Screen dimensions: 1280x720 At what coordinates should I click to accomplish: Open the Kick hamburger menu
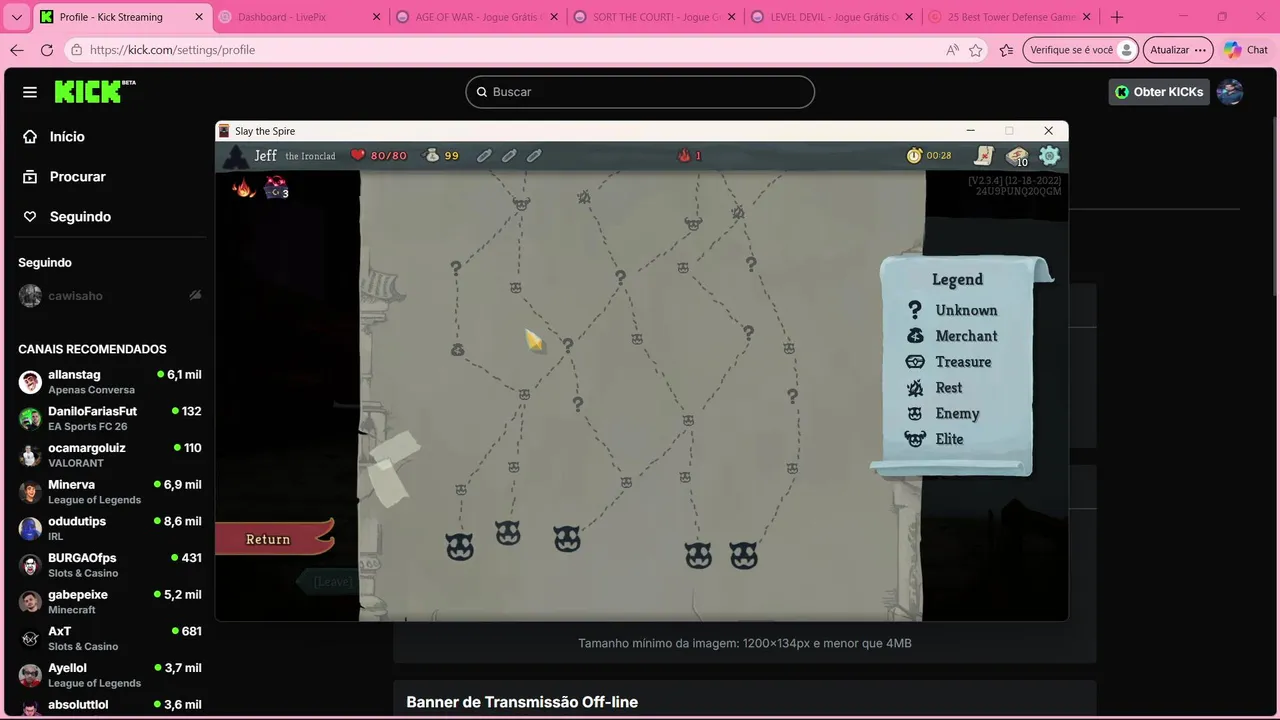[30, 92]
